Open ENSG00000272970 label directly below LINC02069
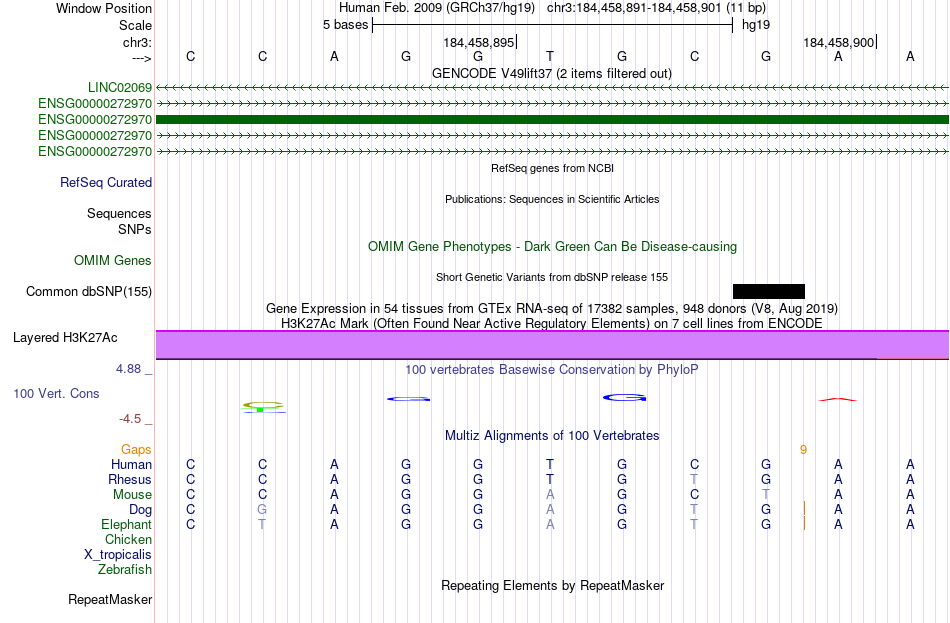Screen dimensions: 950x623 (x=95, y=104)
